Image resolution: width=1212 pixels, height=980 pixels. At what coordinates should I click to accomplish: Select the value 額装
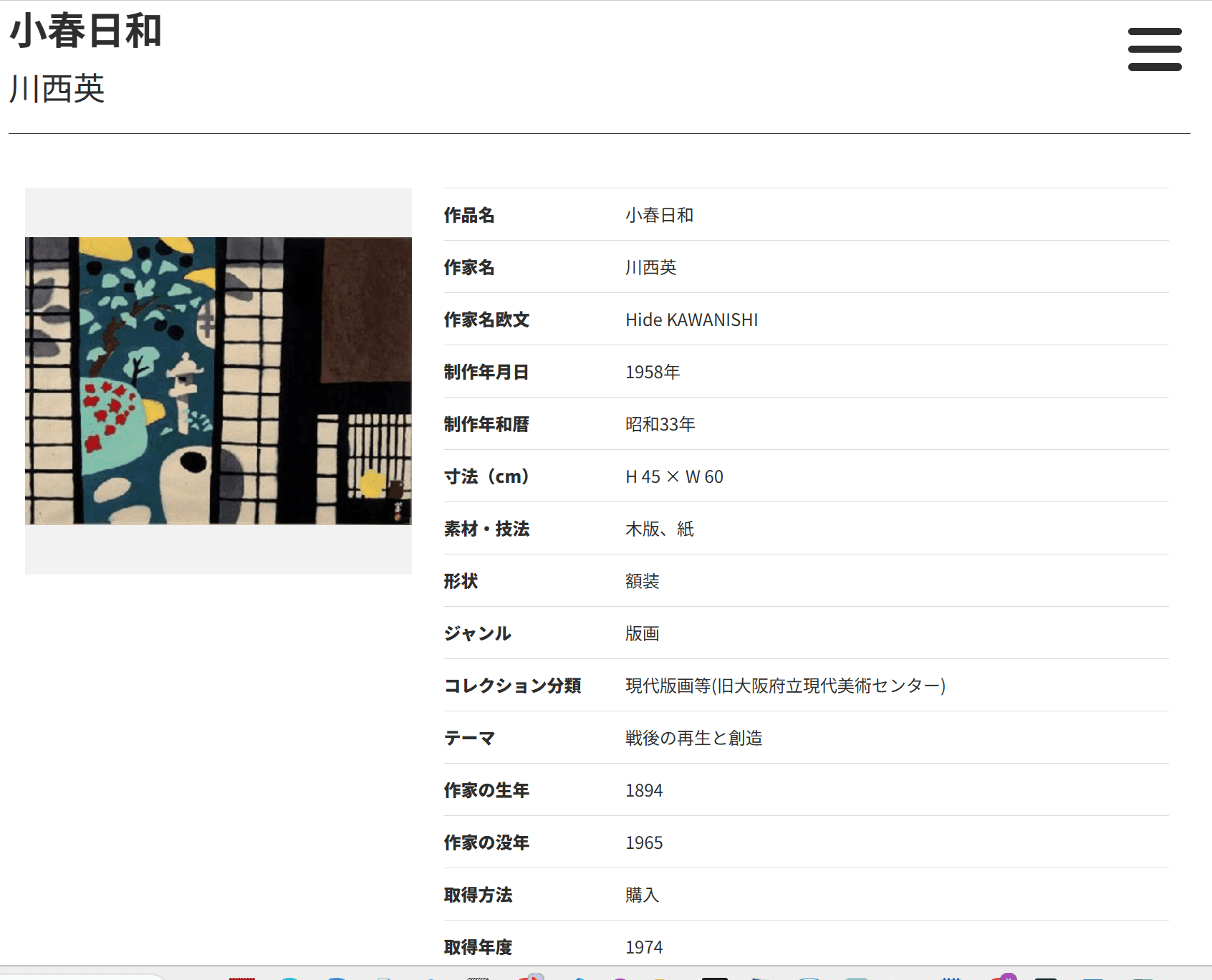pos(642,581)
